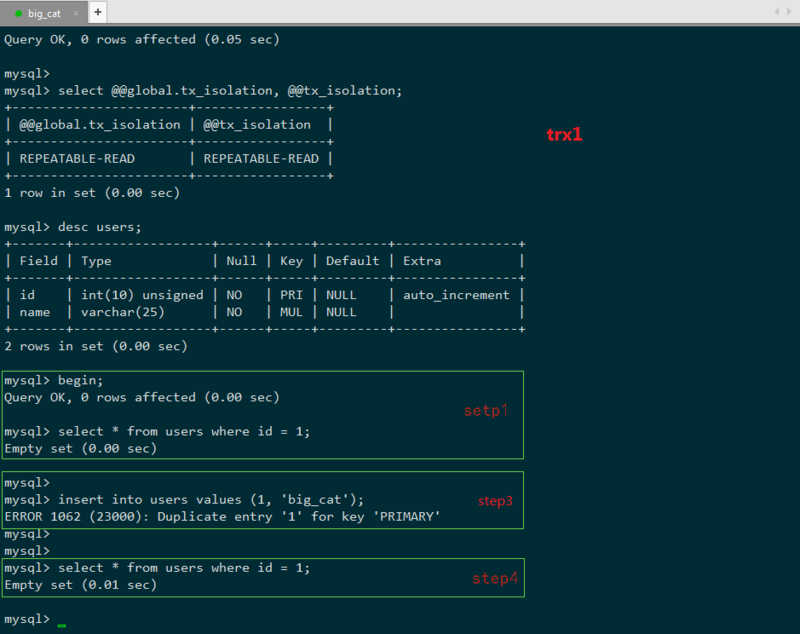The height and width of the screenshot is (634, 800).
Task: Click 'Query OK, 0 rows affected (0.00 sec)' line
Action: (142, 397)
